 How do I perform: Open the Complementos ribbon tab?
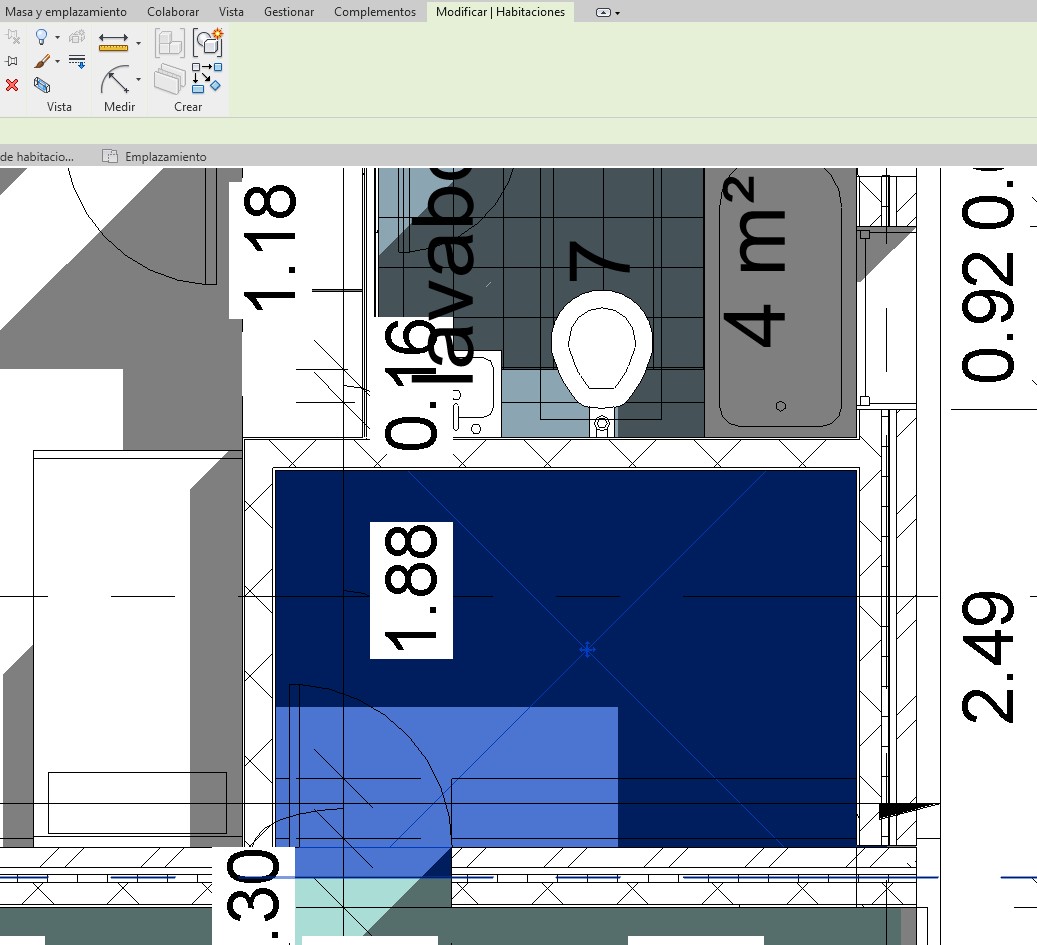point(375,12)
